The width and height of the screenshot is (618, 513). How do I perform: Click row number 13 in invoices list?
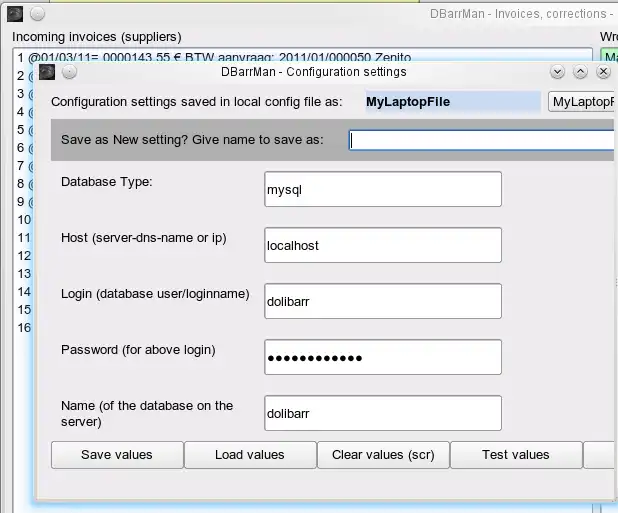[x=24, y=273]
